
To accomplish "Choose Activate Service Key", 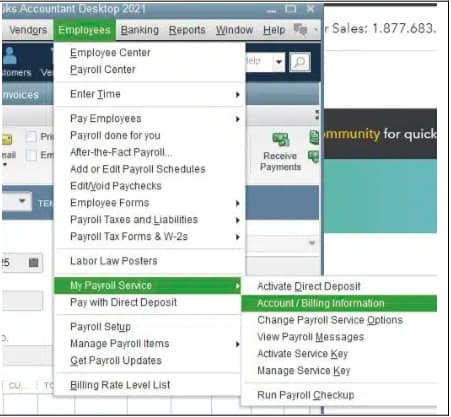I will 339,354.
